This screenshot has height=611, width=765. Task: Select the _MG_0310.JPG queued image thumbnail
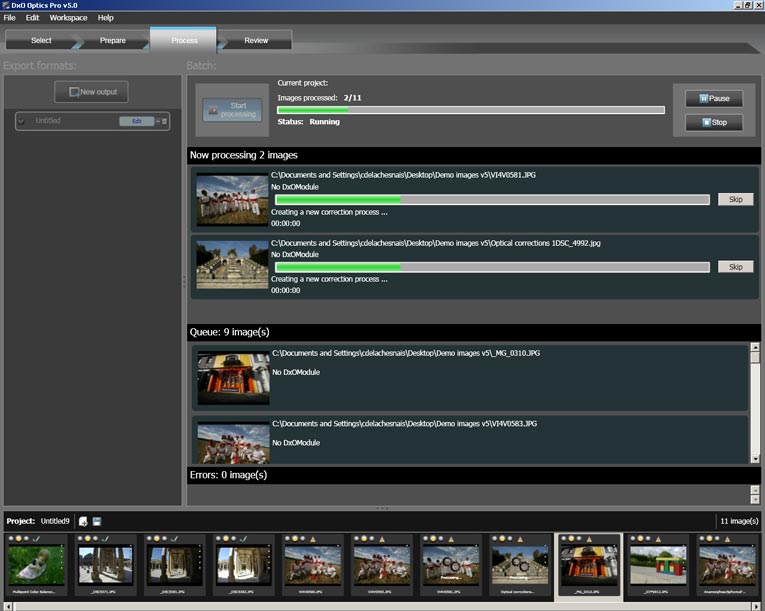tap(234, 378)
